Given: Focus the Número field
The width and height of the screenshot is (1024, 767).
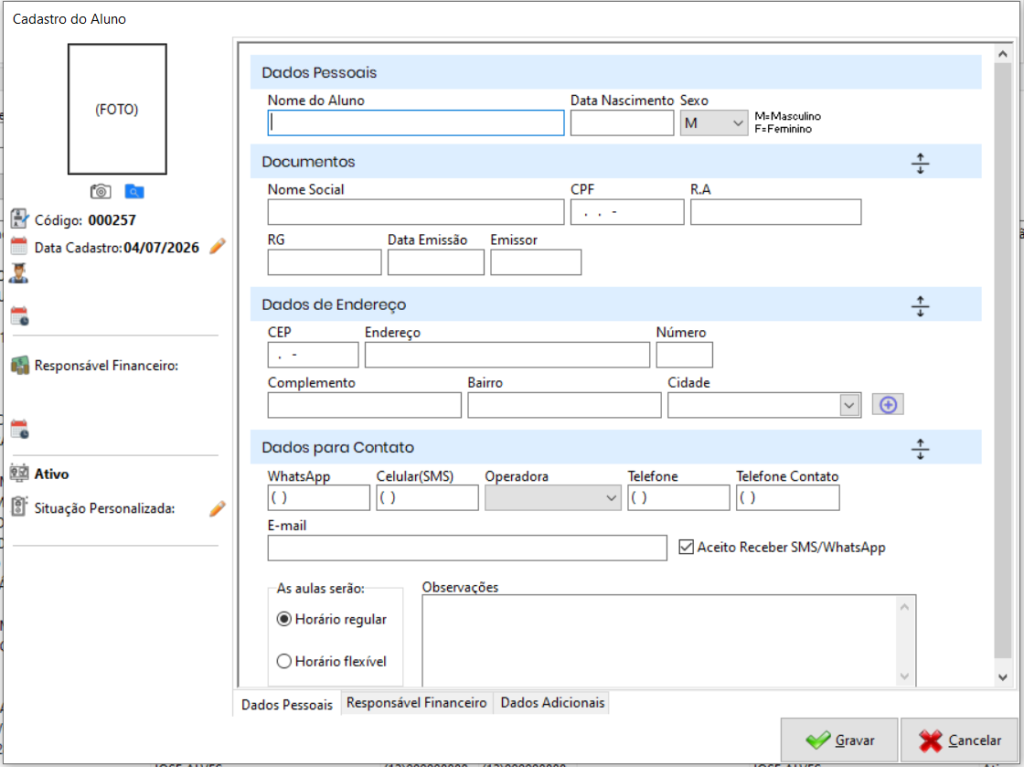Looking at the screenshot, I should [684, 355].
